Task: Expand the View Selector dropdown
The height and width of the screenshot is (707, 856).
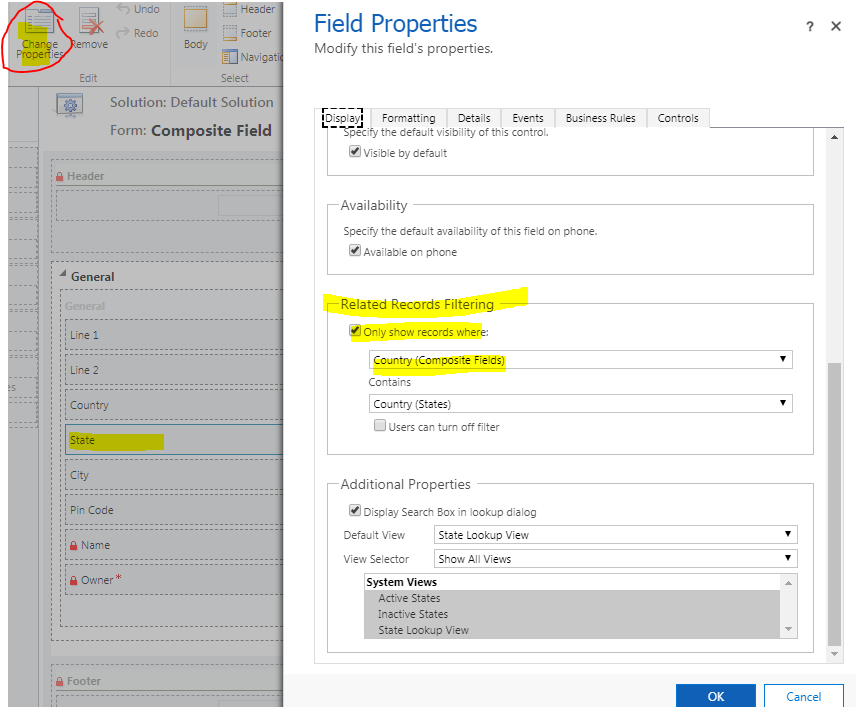Action: pyautogui.click(x=615, y=558)
